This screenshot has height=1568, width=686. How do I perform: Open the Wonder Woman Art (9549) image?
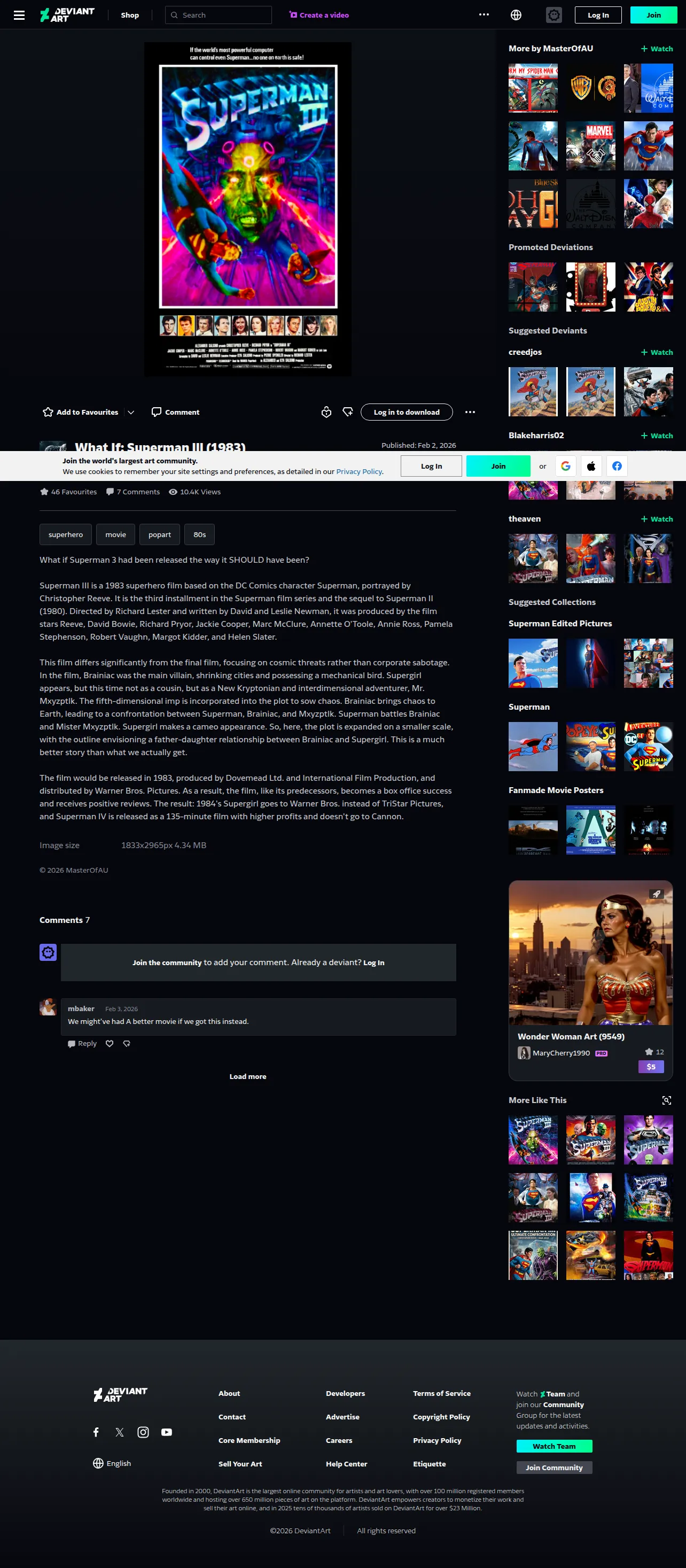(x=590, y=952)
